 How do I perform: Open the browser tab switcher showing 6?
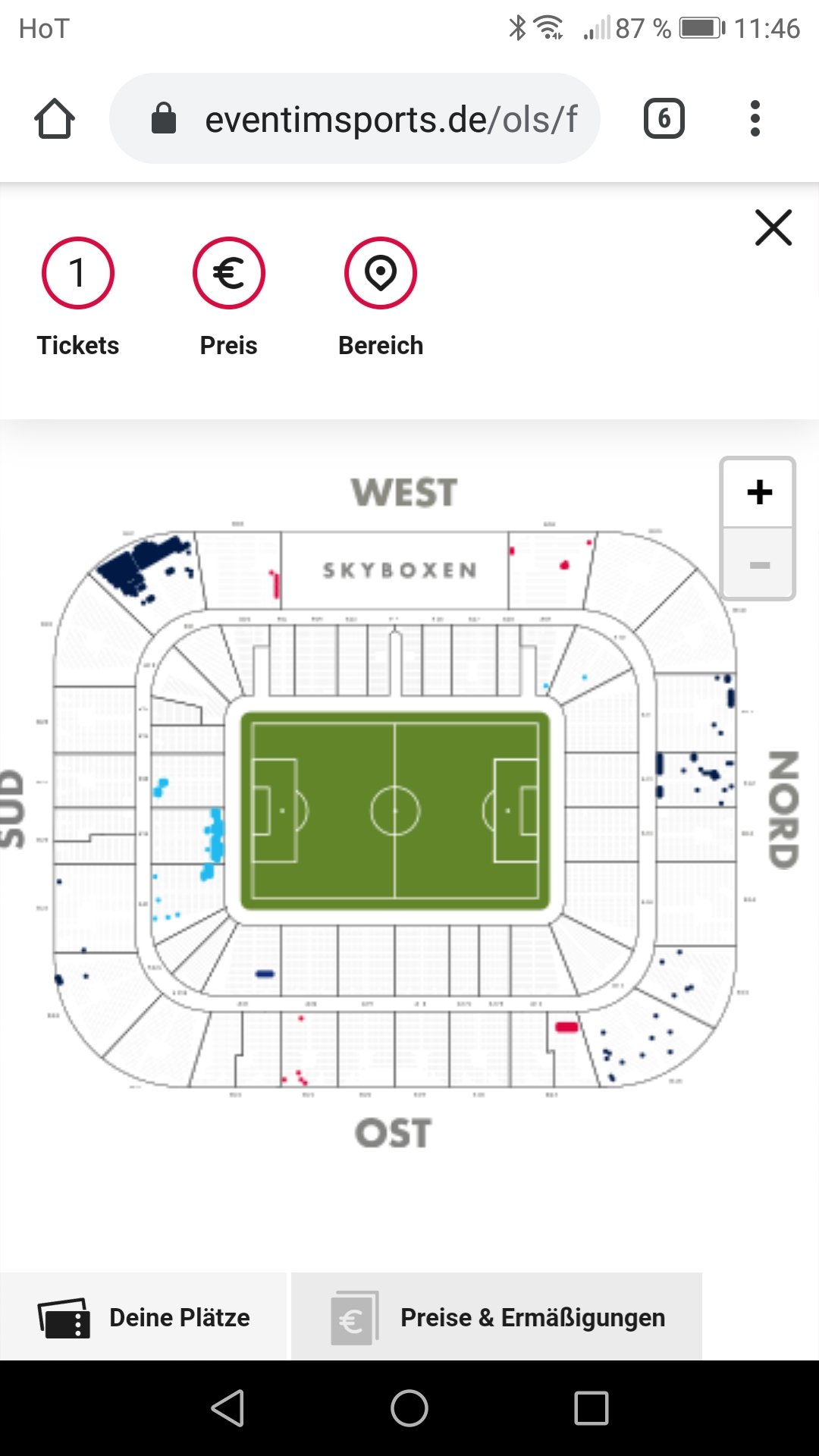664,118
